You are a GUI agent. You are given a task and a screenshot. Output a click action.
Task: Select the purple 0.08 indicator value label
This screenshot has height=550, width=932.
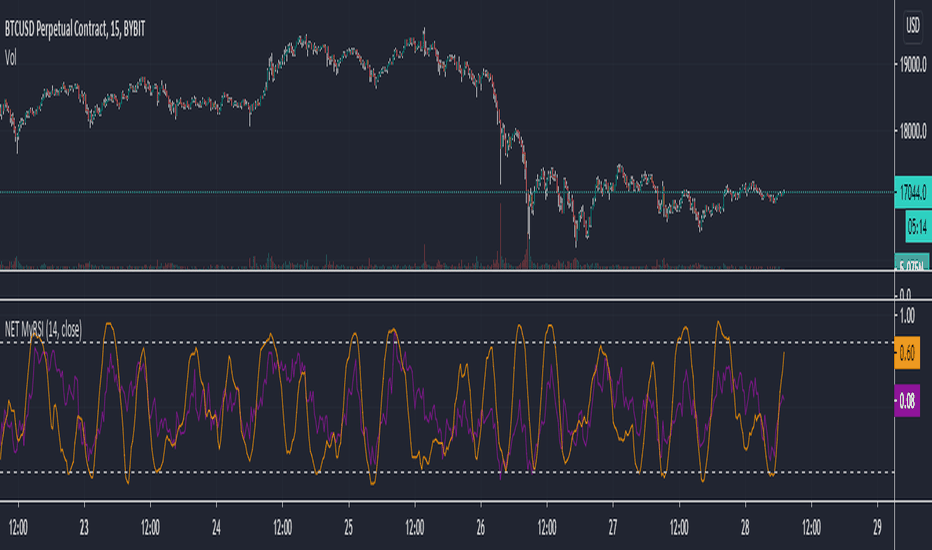[x=907, y=401]
